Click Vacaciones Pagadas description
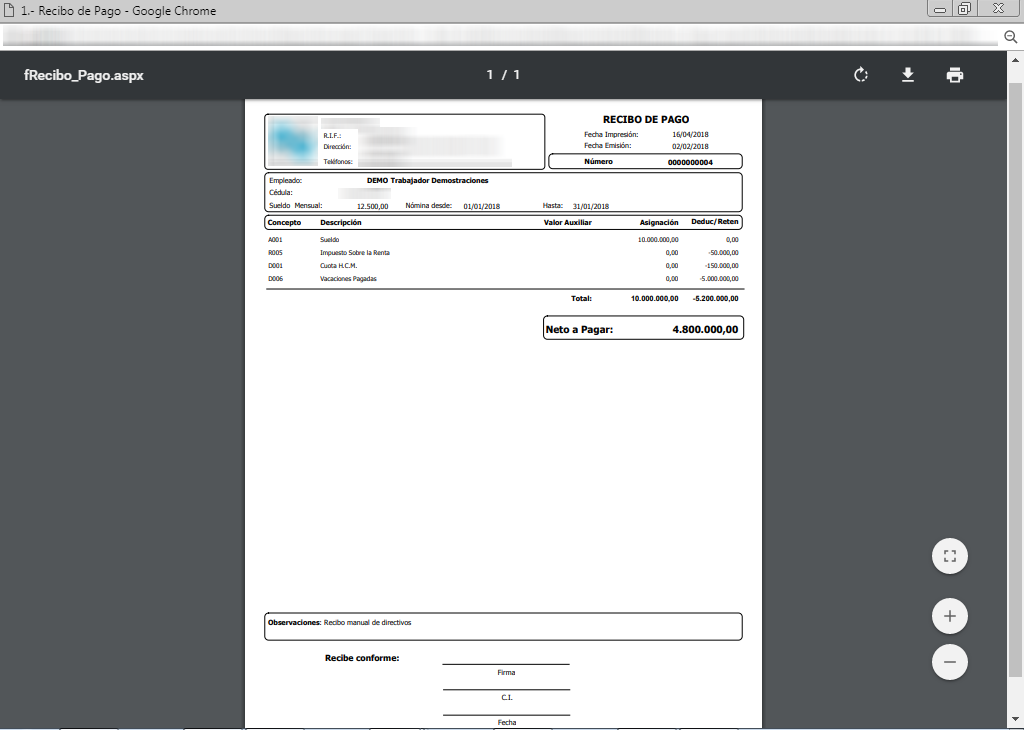The height and width of the screenshot is (730, 1024). point(348,279)
